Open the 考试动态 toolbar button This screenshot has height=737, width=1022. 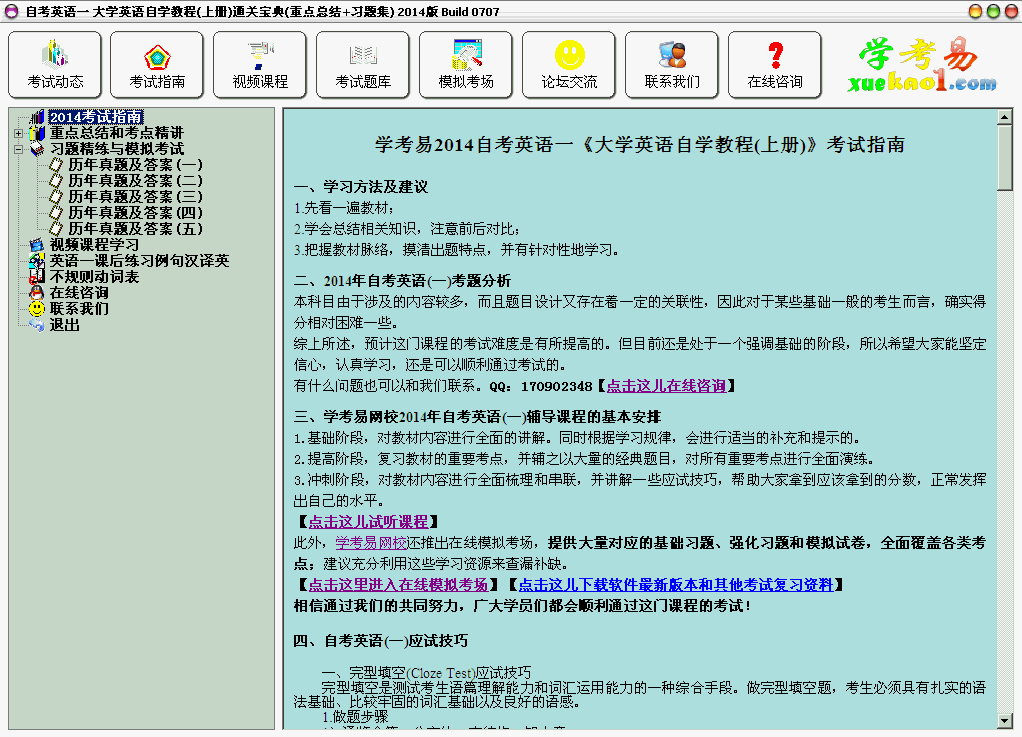(x=55, y=65)
